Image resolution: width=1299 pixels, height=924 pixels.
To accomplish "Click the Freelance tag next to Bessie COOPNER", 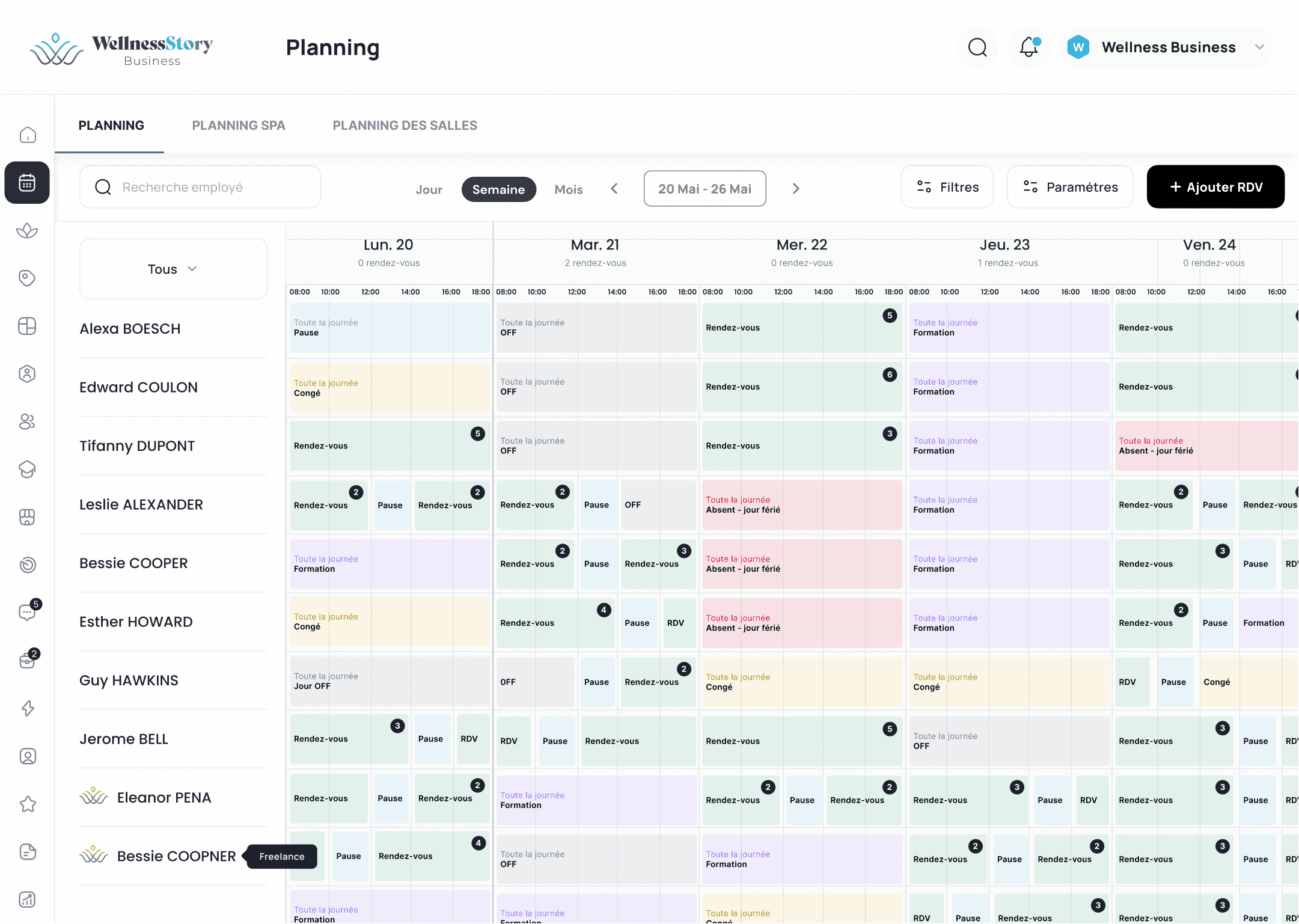I will point(281,856).
